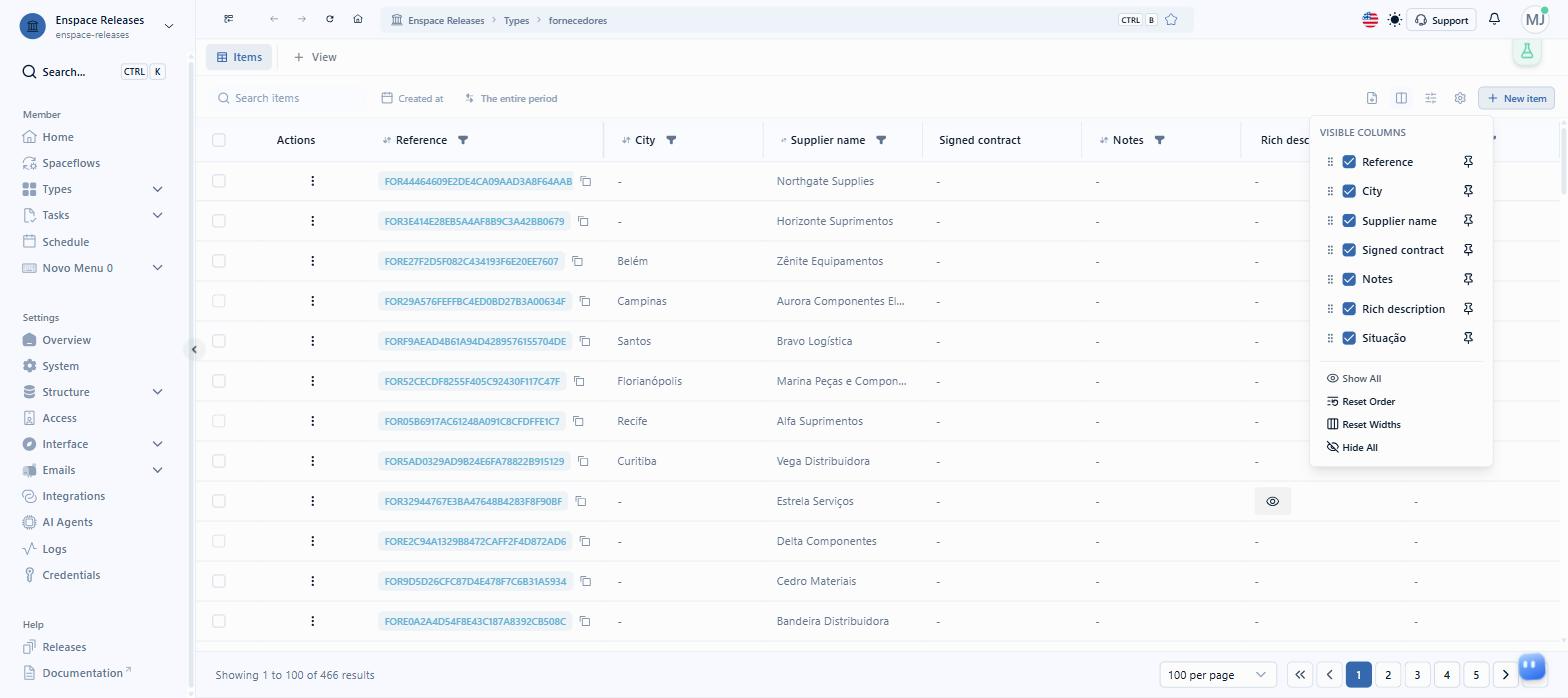Select the Horizonte Suprimentos row checkbox
The image size is (1568, 698).
(x=219, y=221)
